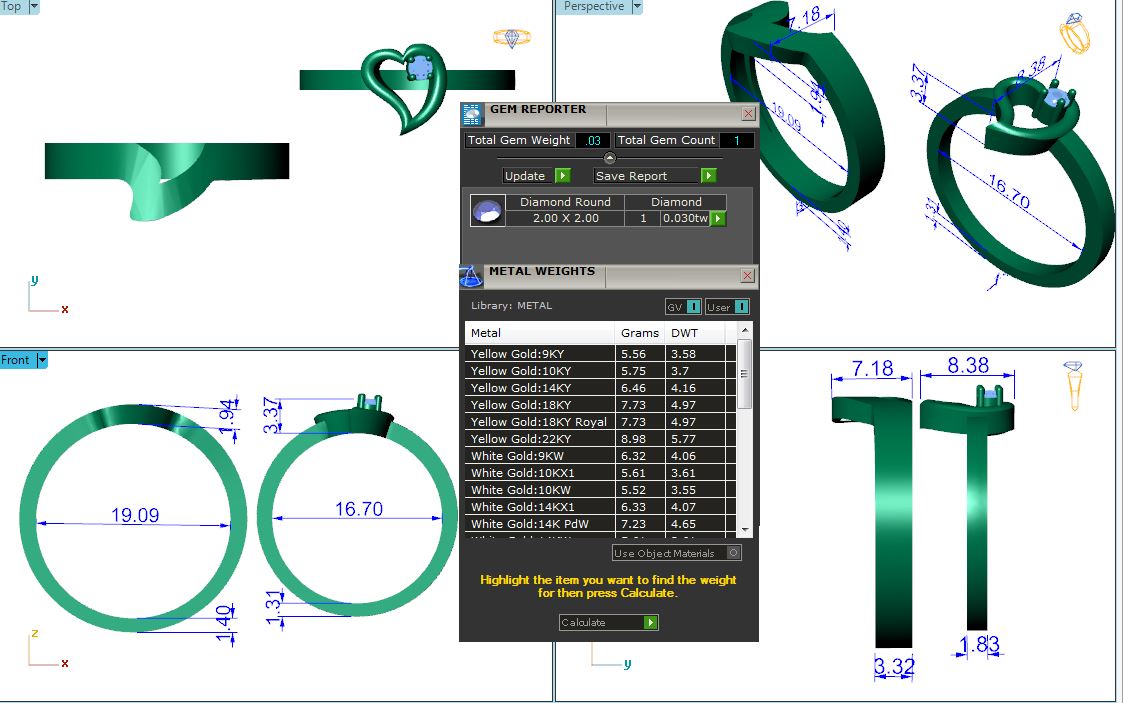The image size is (1123, 703).
Task: Click the ring icon in Perspective viewport
Action: [x=1075, y=35]
